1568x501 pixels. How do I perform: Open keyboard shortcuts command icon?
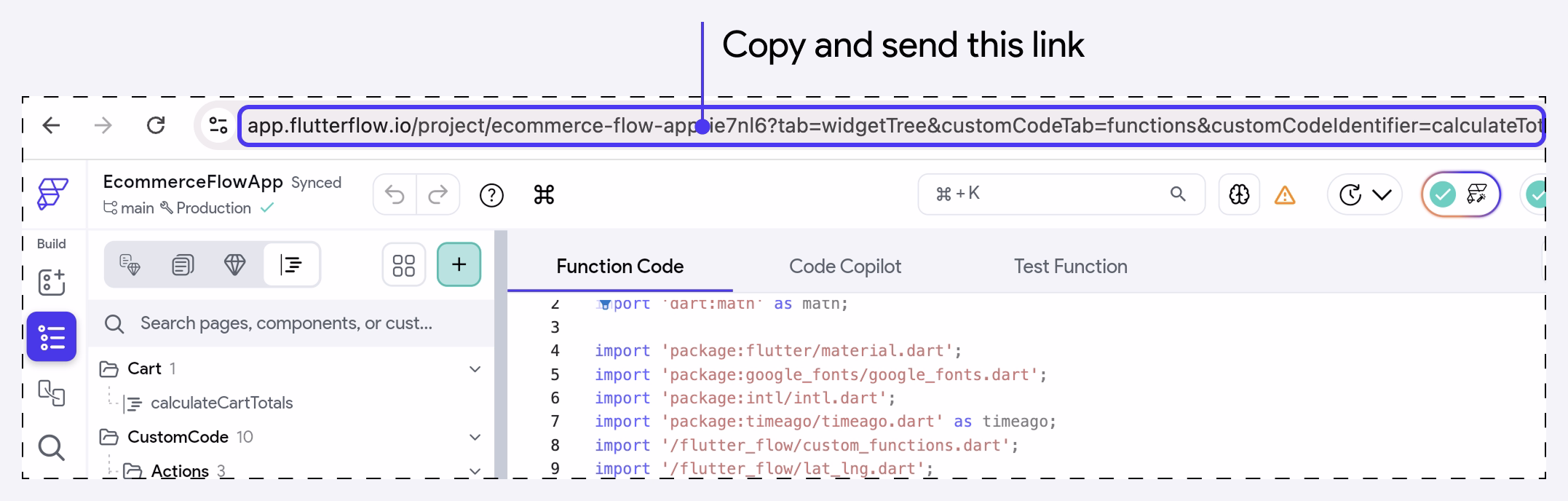pos(544,194)
